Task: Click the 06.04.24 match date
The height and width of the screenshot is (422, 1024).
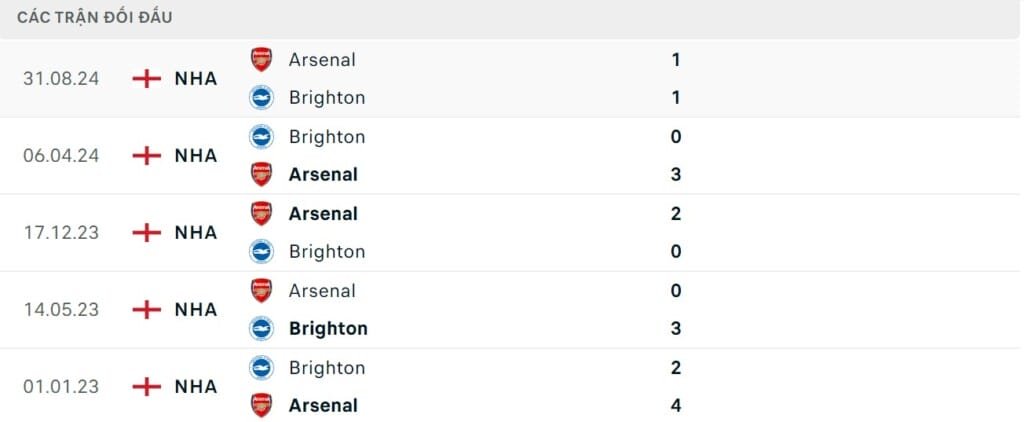Action: point(61,155)
